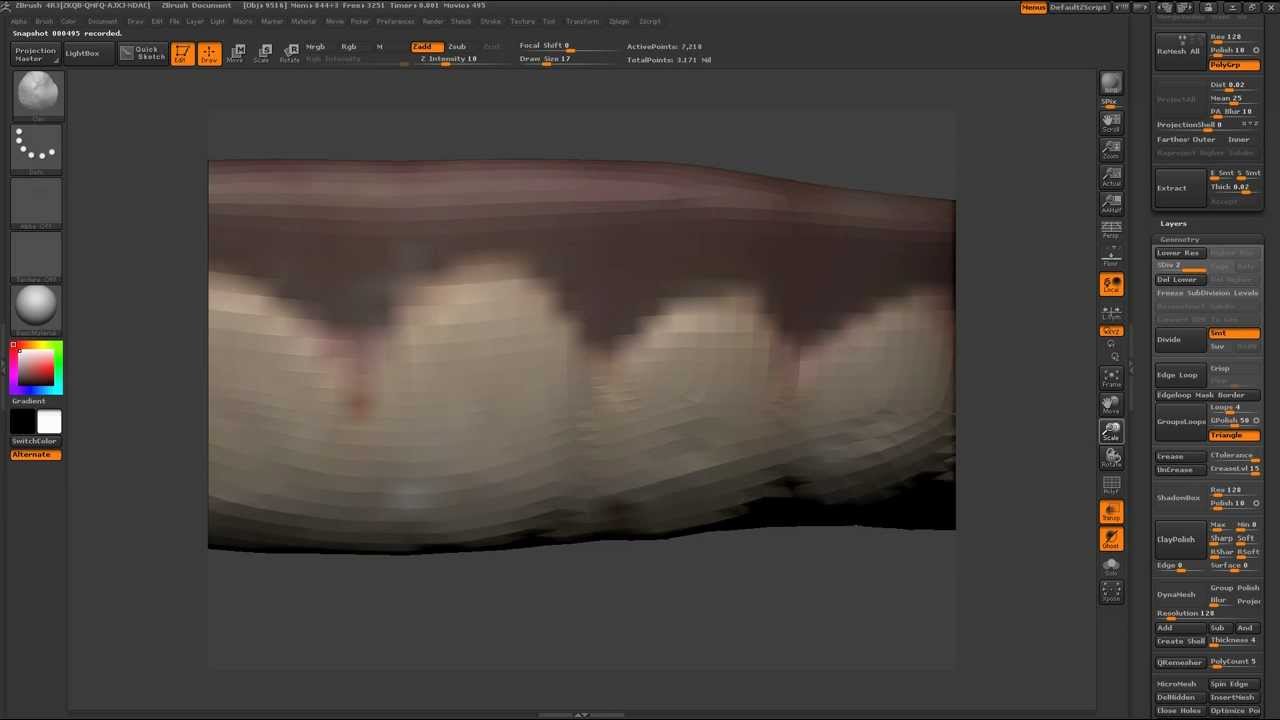Click the Zoom canvas icon
The width and height of the screenshot is (1280, 720).
(1111, 149)
